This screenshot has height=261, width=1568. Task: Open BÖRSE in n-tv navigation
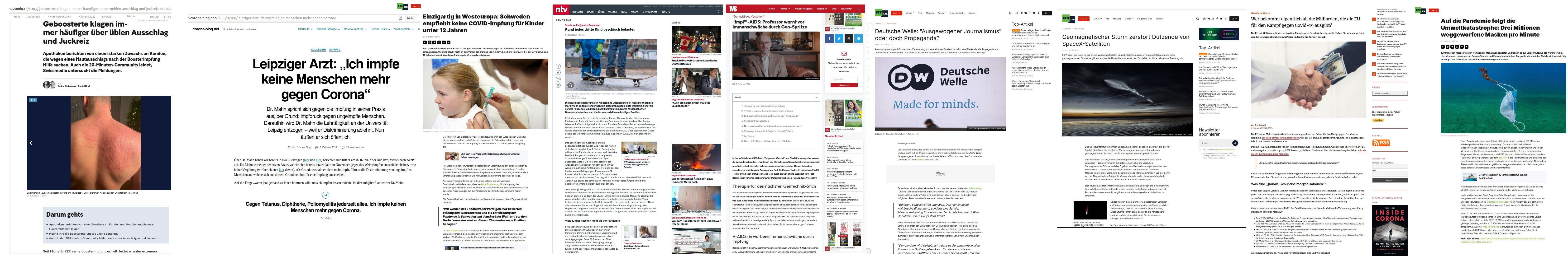click(601, 12)
